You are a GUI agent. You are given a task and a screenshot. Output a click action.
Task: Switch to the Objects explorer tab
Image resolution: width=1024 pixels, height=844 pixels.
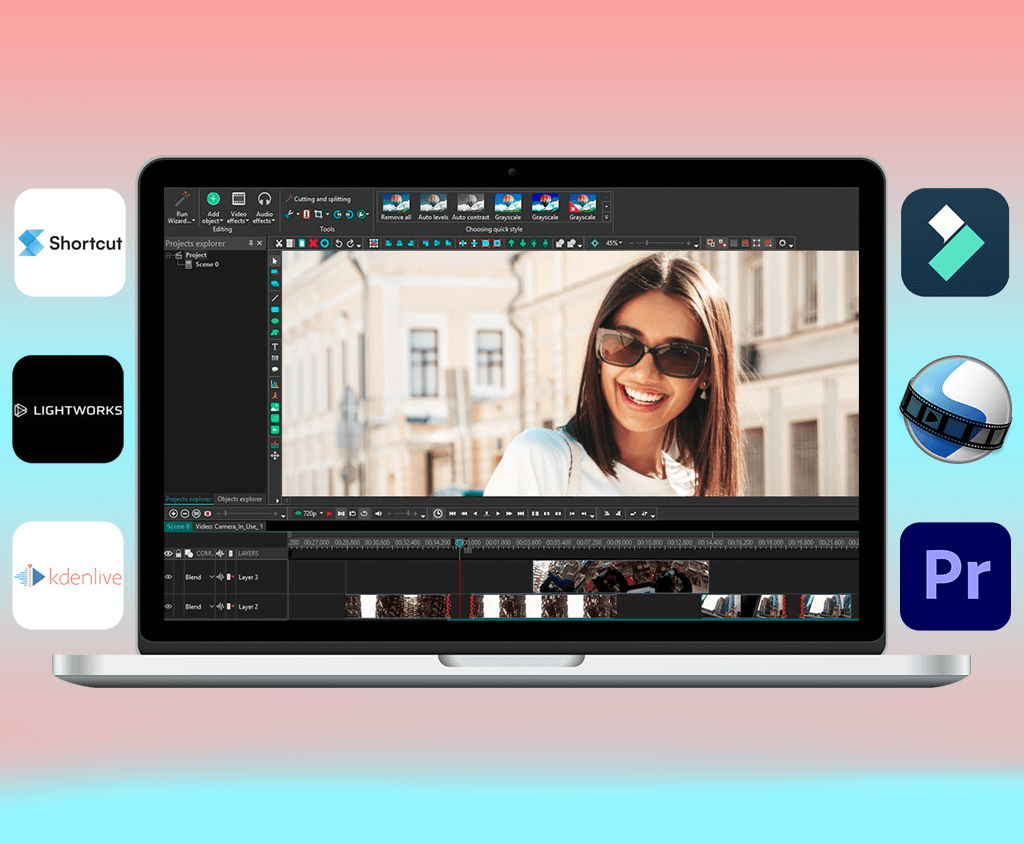pos(240,498)
